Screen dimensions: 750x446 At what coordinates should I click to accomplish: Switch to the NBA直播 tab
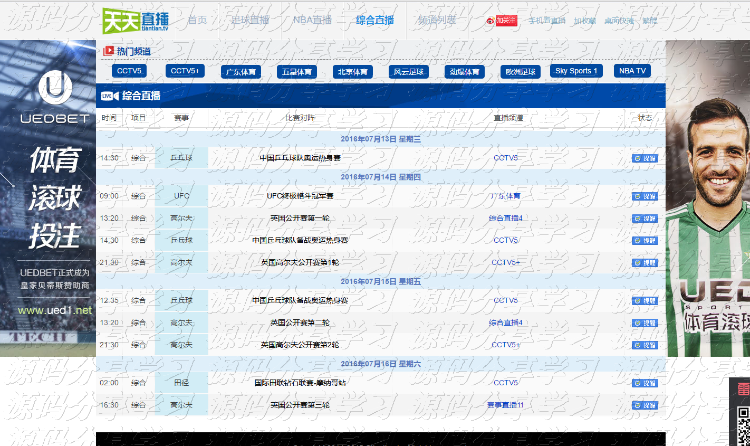click(312, 20)
